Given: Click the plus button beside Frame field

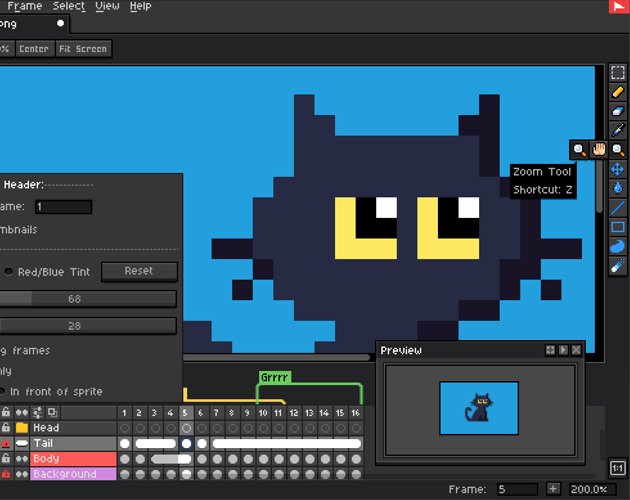Looking at the screenshot, I should pyautogui.click(x=553, y=489).
